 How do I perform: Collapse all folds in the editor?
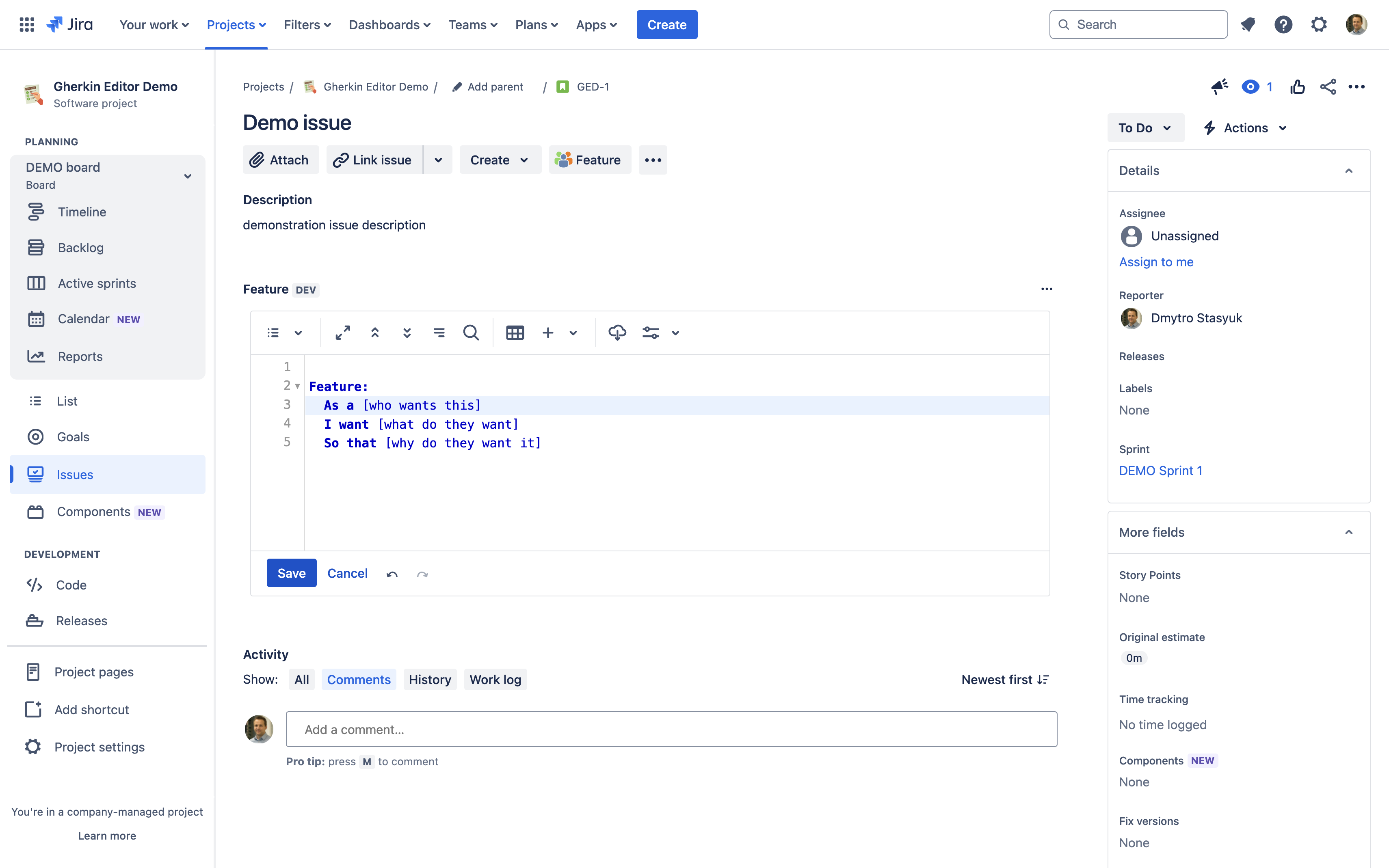coord(375,333)
